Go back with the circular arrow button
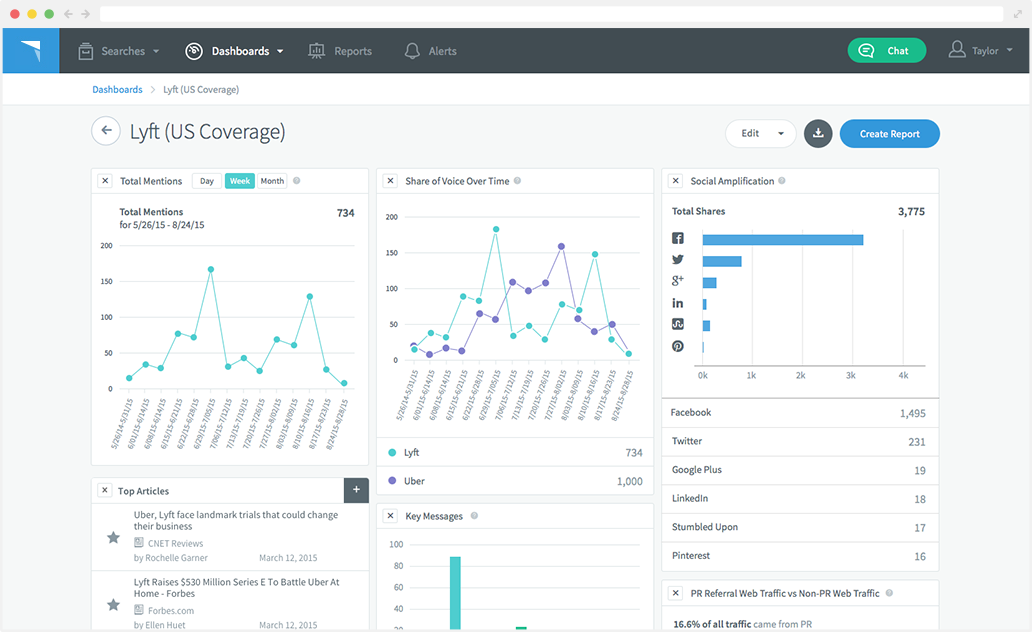This screenshot has width=1032, height=632. pos(106,131)
